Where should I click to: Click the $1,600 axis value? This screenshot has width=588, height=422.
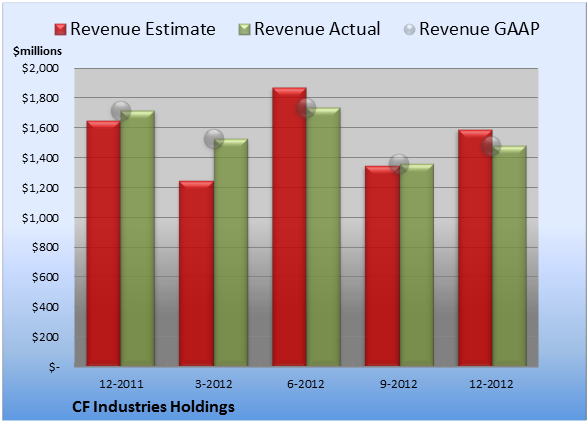[40, 128]
